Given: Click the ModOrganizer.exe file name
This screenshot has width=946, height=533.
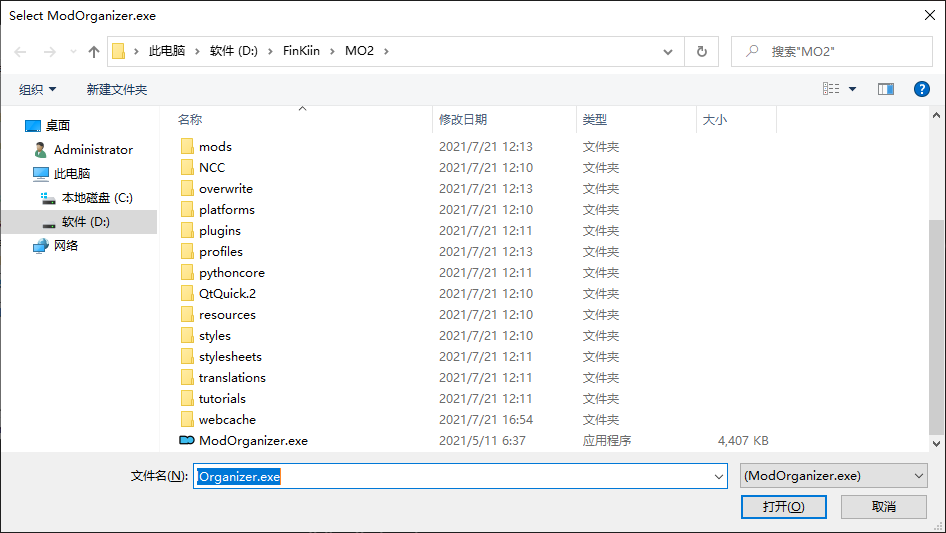Looking at the screenshot, I should (x=253, y=441).
